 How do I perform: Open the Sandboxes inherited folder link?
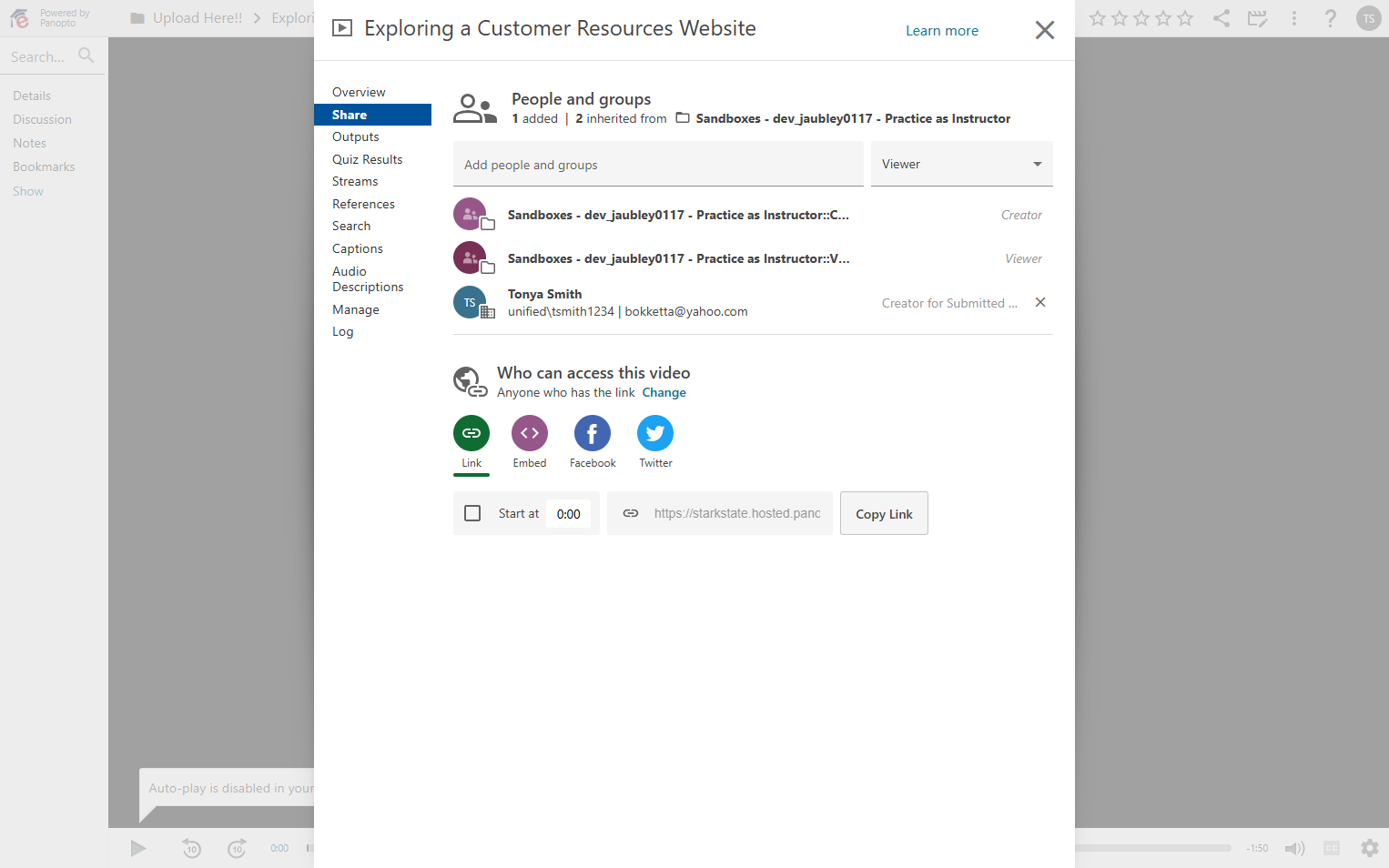[x=853, y=118]
